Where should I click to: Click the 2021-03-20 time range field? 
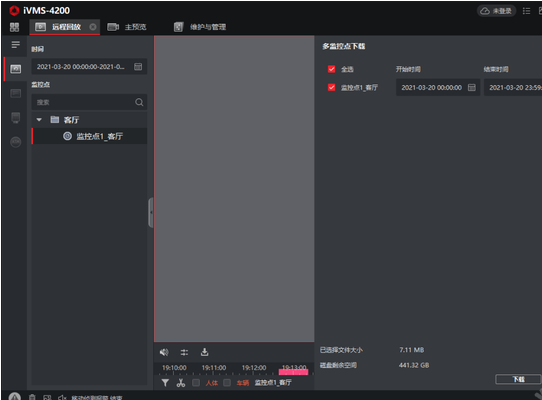coord(89,67)
